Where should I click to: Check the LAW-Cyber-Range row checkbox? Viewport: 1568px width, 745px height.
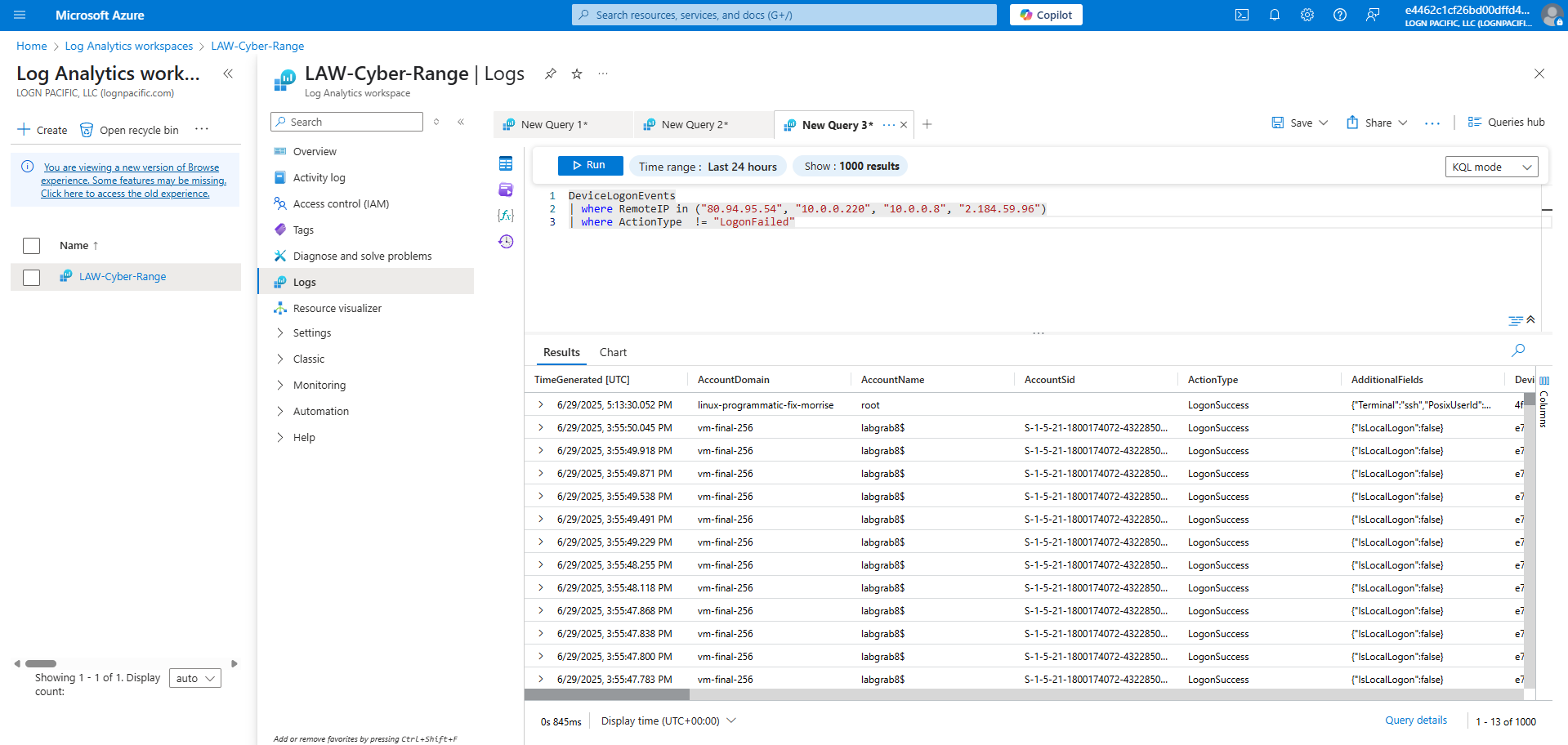[32, 278]
